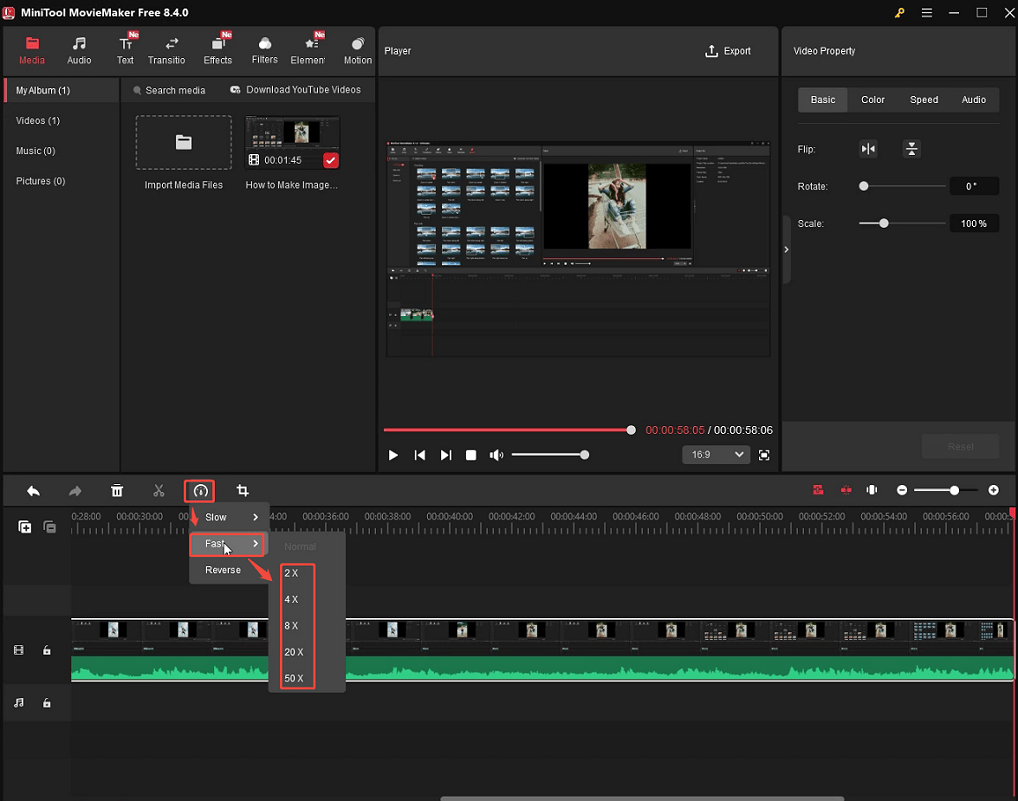Uncheck the red checkmark on the media thumbnail
Viewport: 1018px width, 801px height.
330,159
